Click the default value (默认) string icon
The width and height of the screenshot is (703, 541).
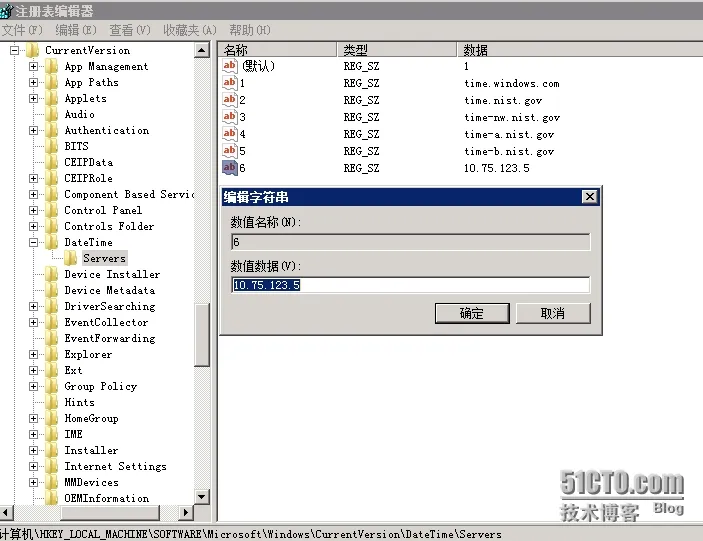point(229,66)
